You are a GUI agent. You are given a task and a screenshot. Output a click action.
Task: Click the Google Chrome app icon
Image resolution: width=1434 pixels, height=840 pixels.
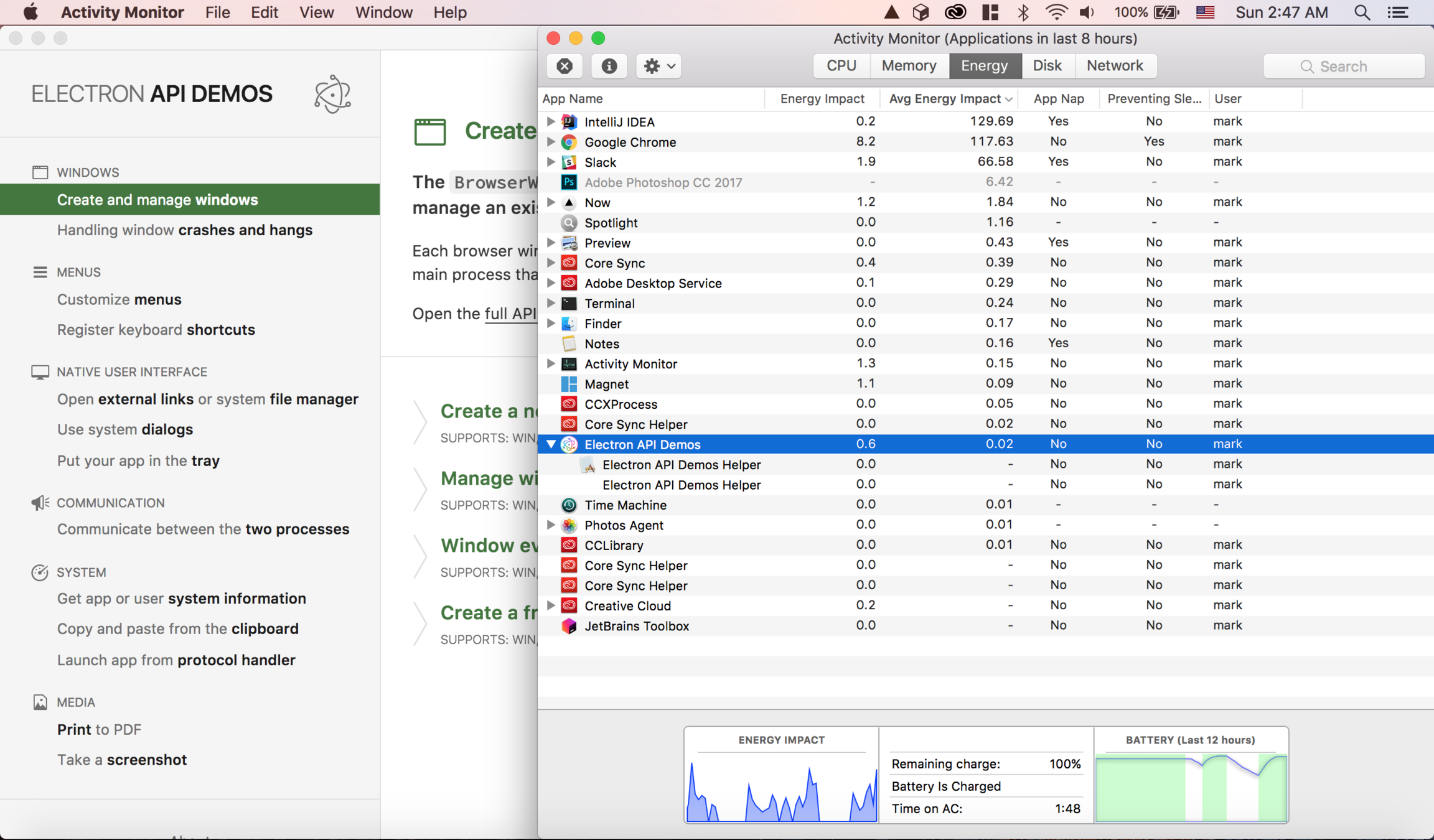(569, 142)
